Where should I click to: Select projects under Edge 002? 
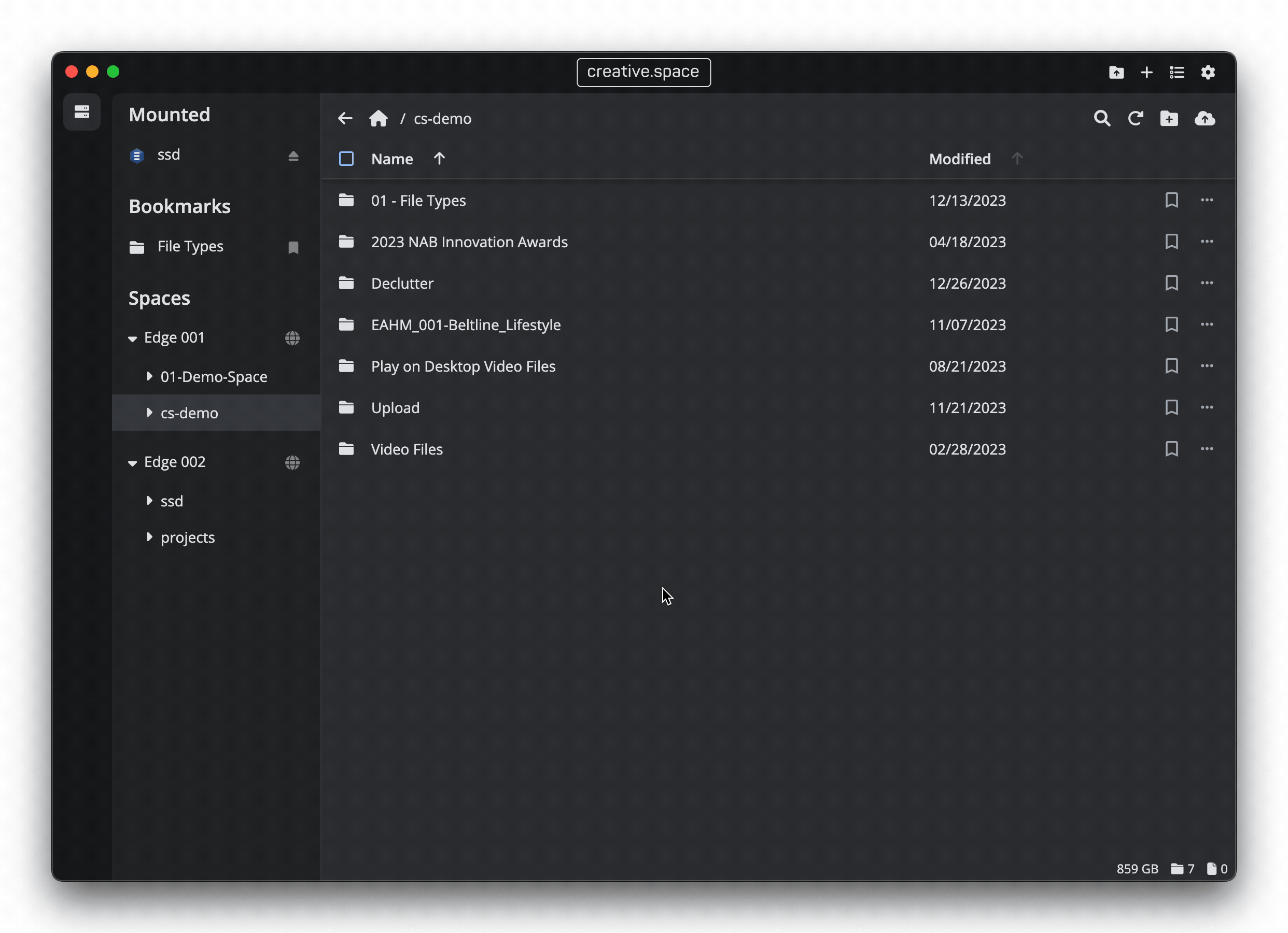coord(187,537)
